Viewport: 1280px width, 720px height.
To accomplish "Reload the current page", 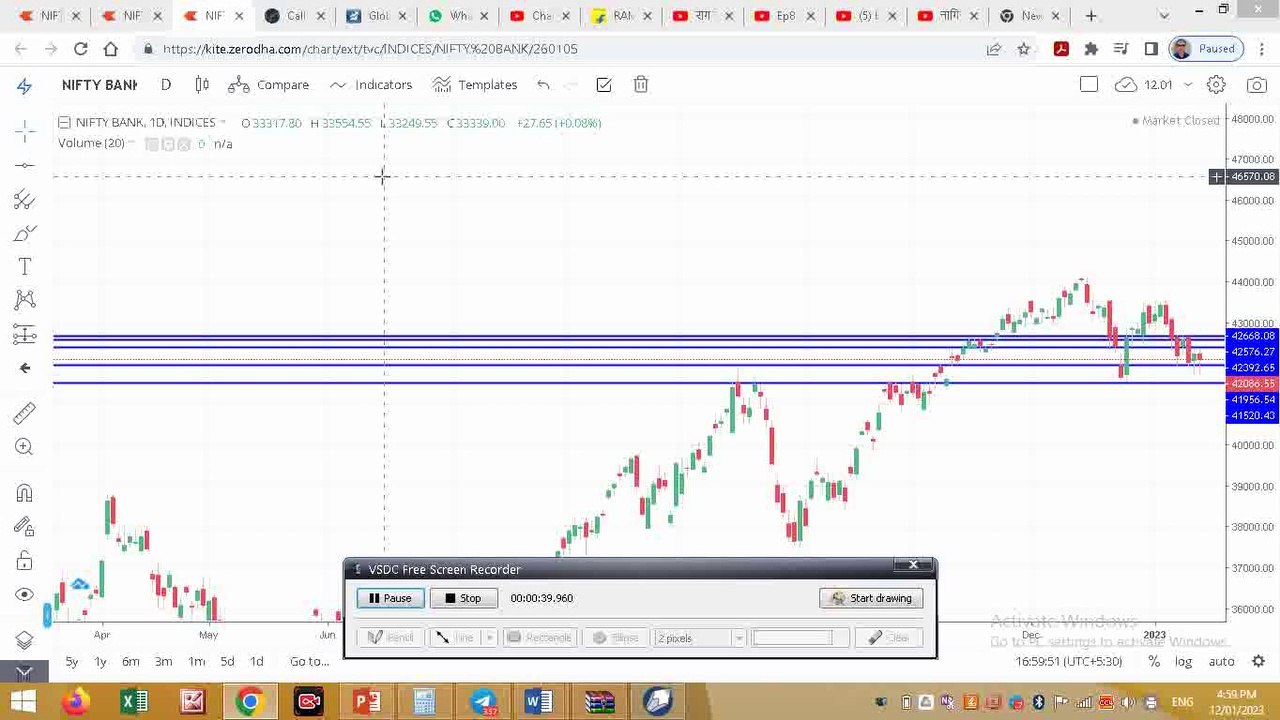I will click(81, 49).
